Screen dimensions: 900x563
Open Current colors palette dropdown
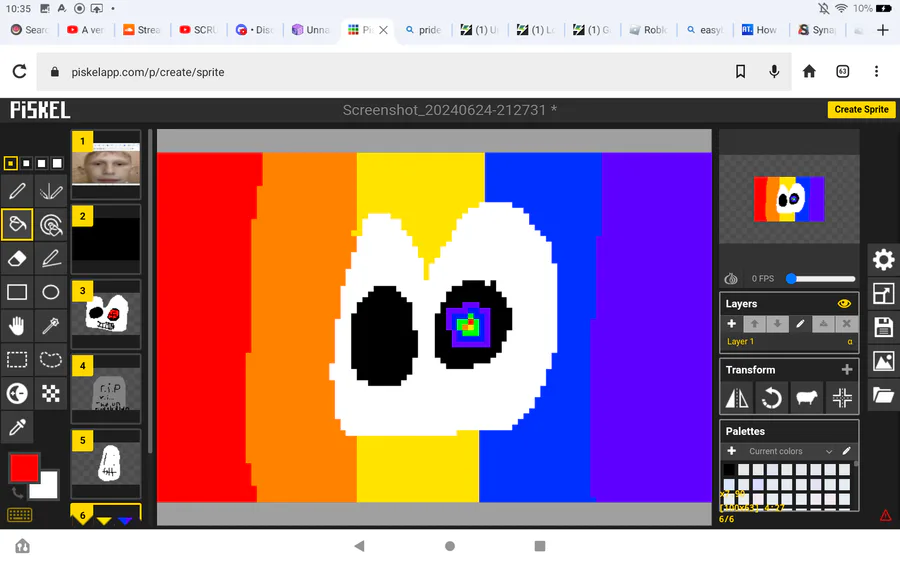point(789,451)
